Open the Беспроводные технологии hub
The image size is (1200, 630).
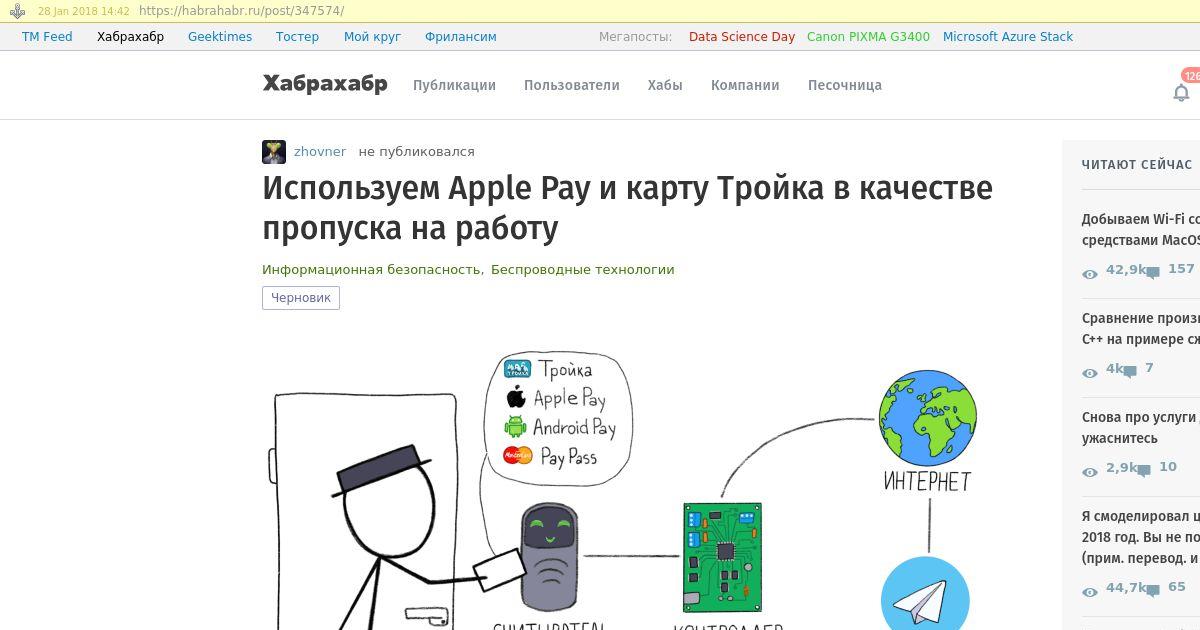point(583,269)
